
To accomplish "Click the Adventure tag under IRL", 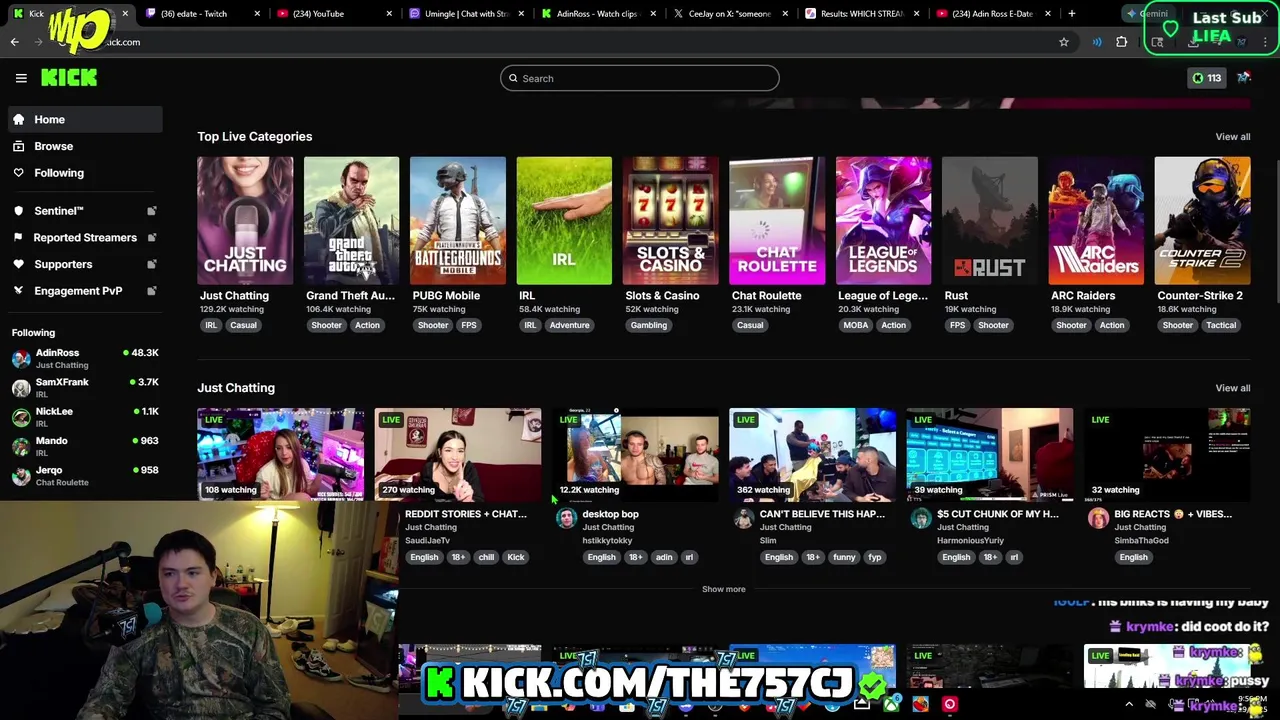I will [x=569, y=325].
